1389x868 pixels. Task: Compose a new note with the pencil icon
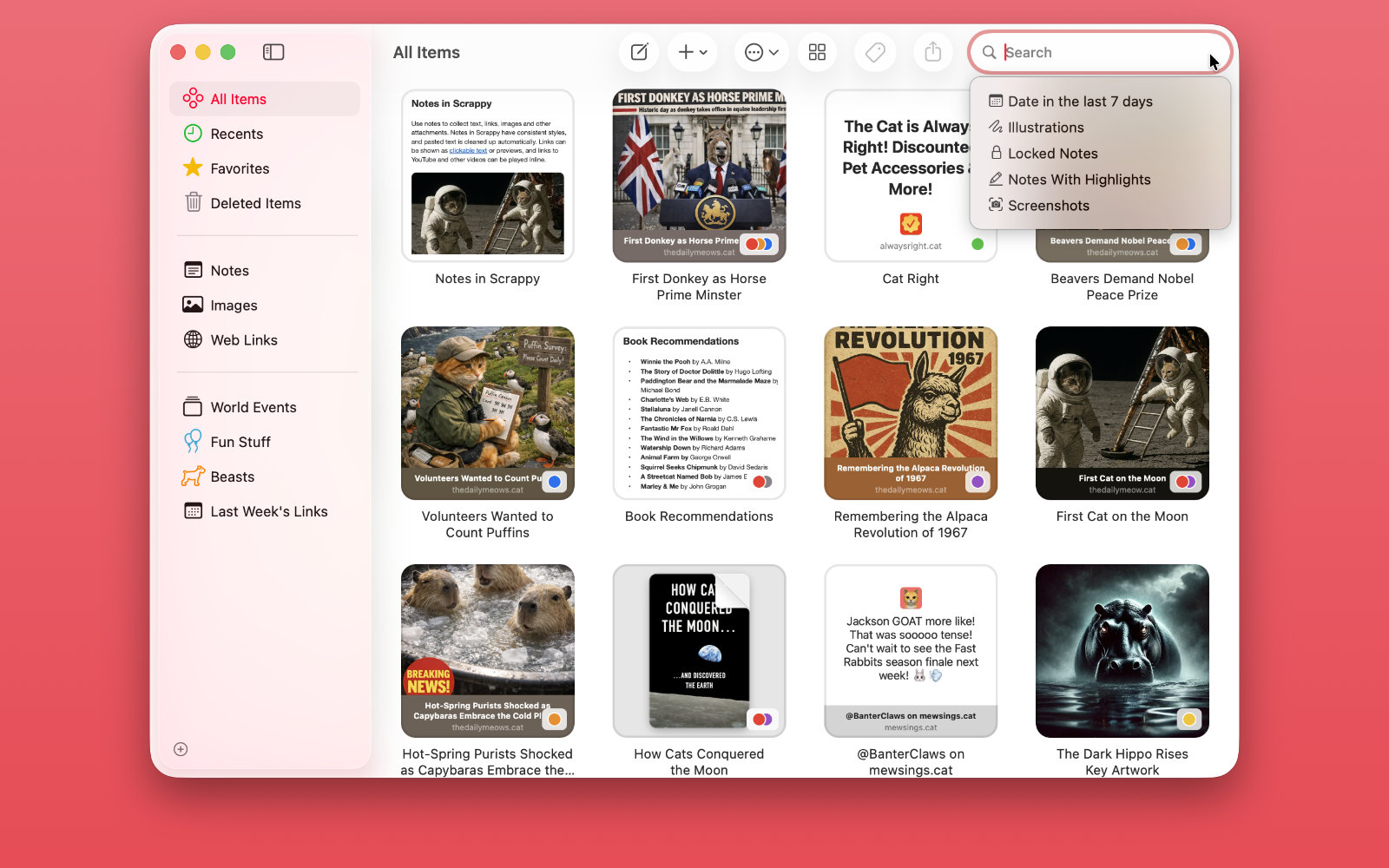pos(638,52)
